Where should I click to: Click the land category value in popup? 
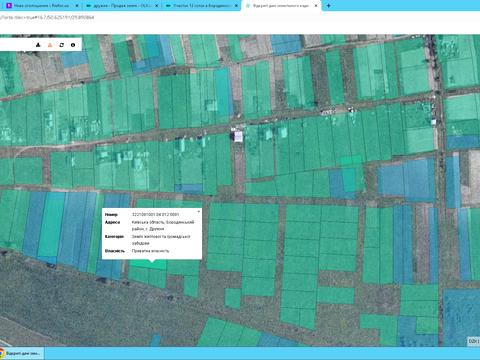point(161,240)
